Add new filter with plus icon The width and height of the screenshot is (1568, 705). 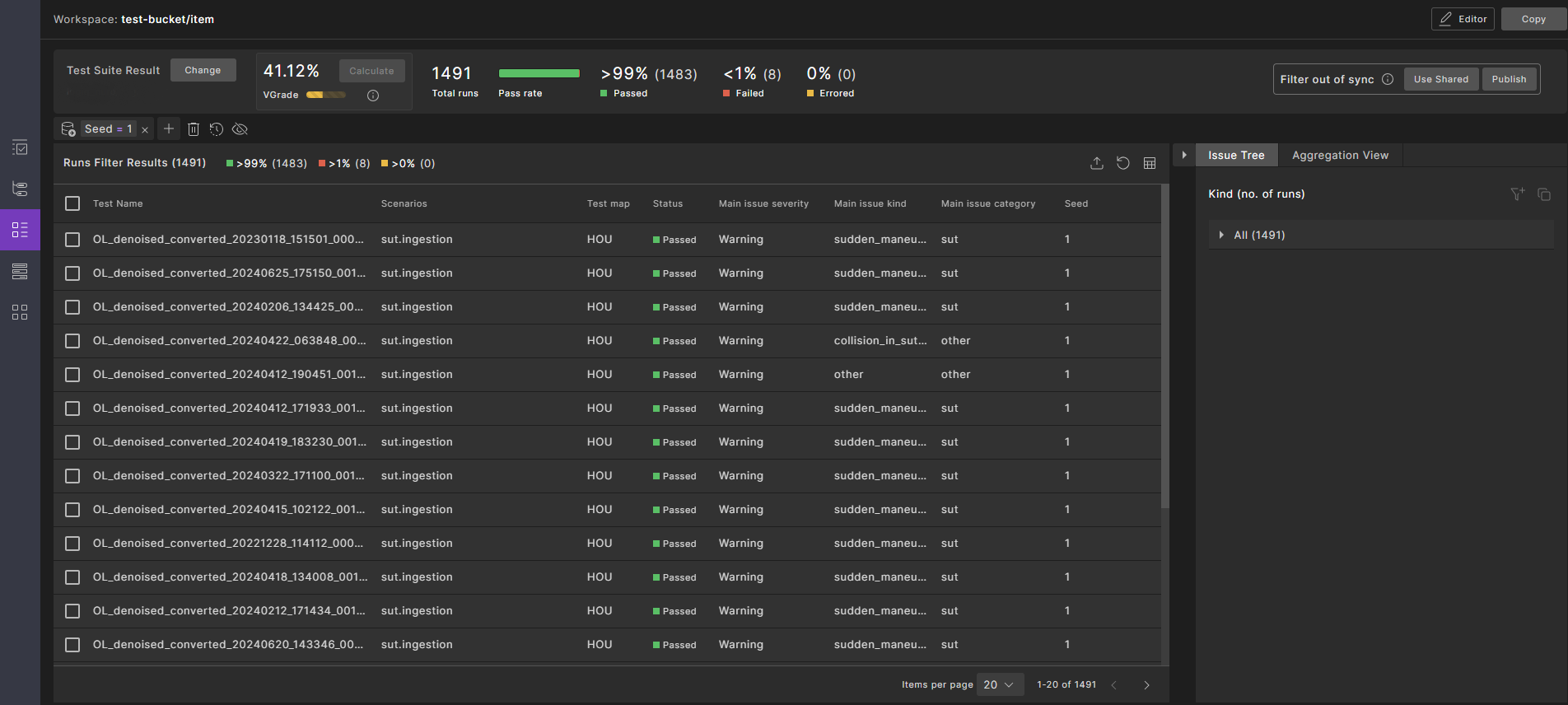click(169, 128)
